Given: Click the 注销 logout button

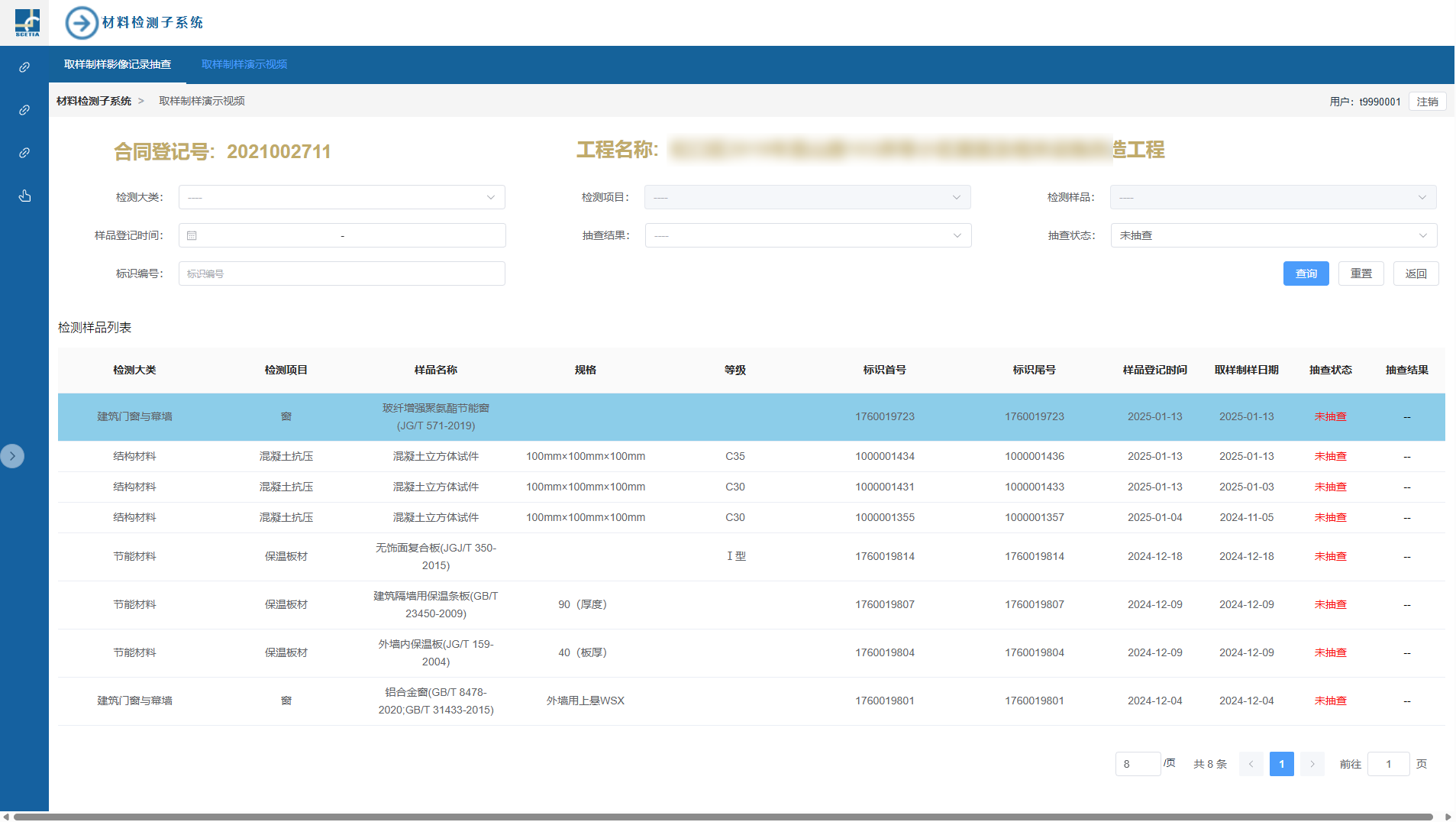Looking at the screenshot, I should click(x=1426, y=102).
